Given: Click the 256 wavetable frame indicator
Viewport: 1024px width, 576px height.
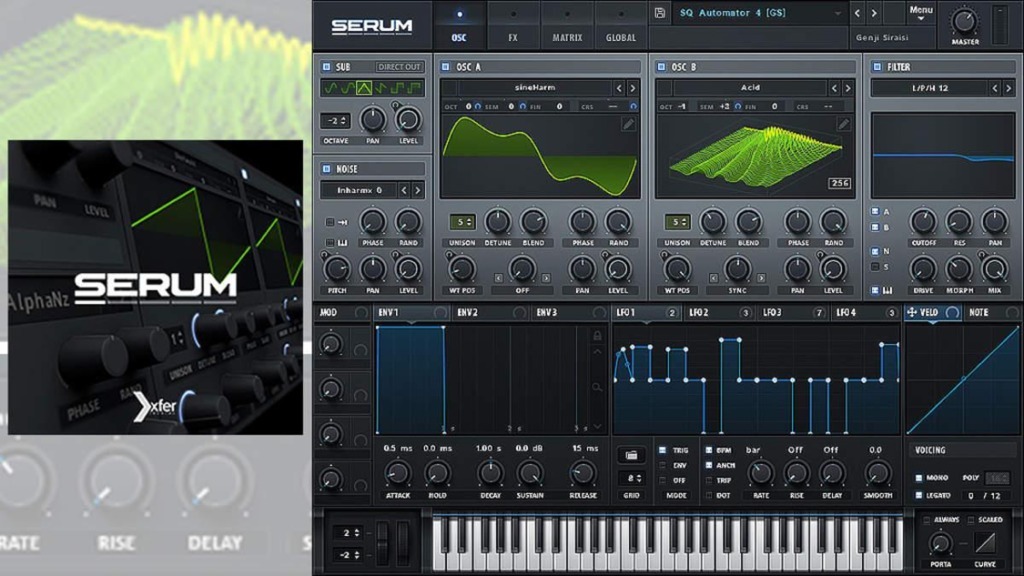Looking at the screenshot, I should 839,183.
